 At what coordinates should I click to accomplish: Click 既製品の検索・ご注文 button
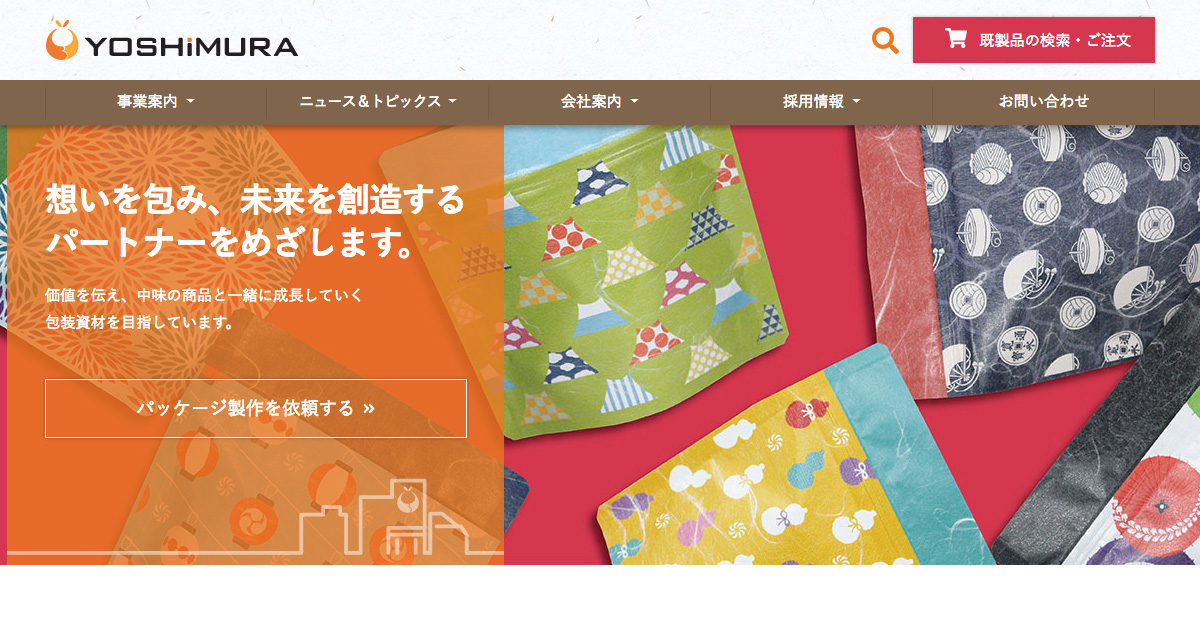point(1034,40)
